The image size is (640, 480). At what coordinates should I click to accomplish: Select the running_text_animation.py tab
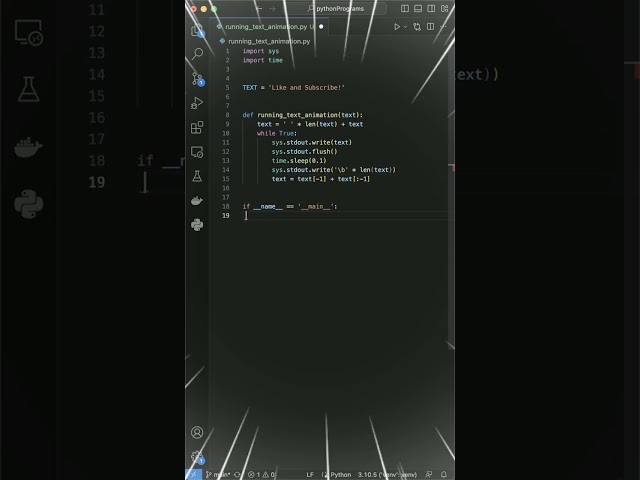(269, 27)
